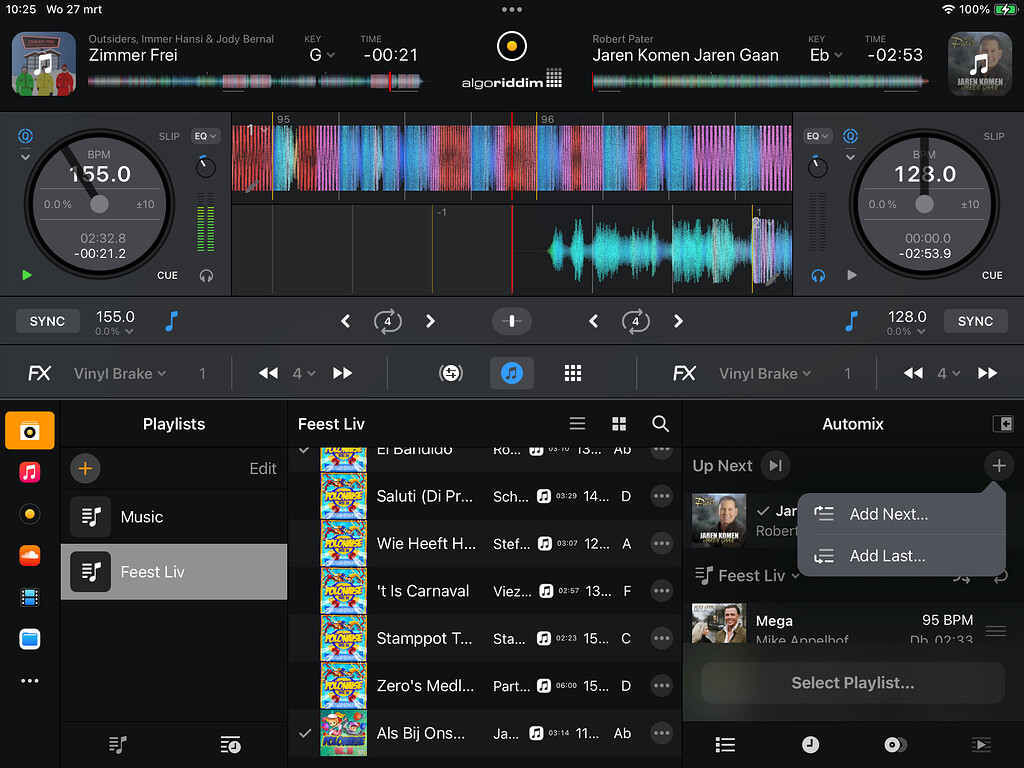The width and height of the screenshot is (1024, 768).
Task: Open the orange video capture icon in sidebar
Action: point(29,429)
